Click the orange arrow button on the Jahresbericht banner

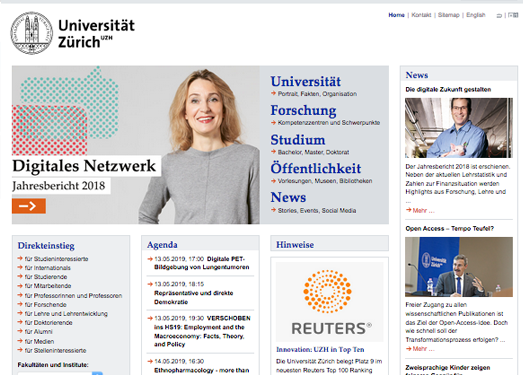coord(29,206)
